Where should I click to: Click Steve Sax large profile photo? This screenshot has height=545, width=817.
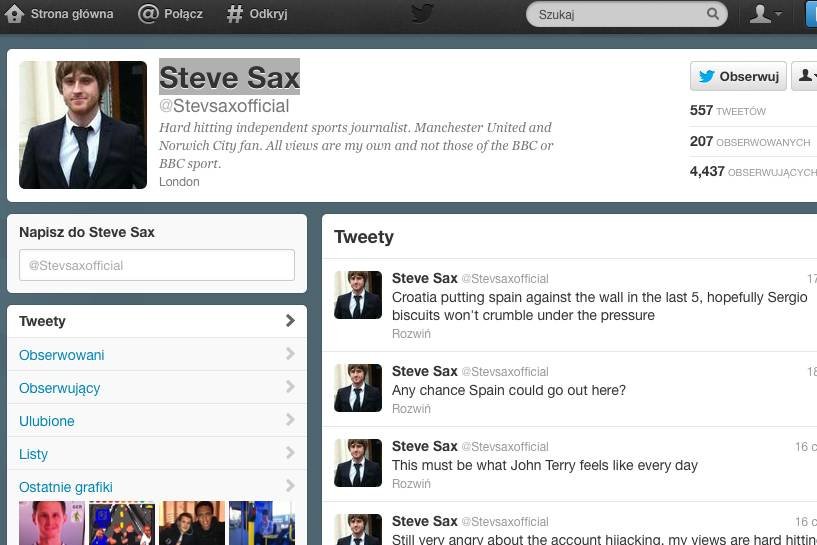83,125
